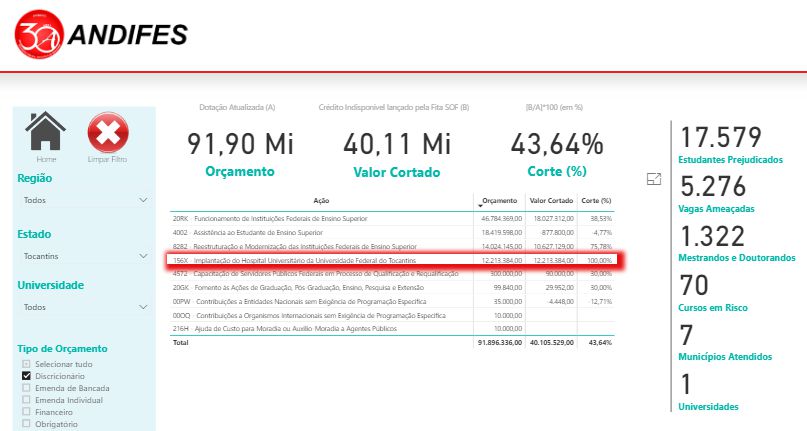This screenshot has height=431, width=807.
Task: Select the Financeiro budget type checkbox
Action: [x=27, y=411]
